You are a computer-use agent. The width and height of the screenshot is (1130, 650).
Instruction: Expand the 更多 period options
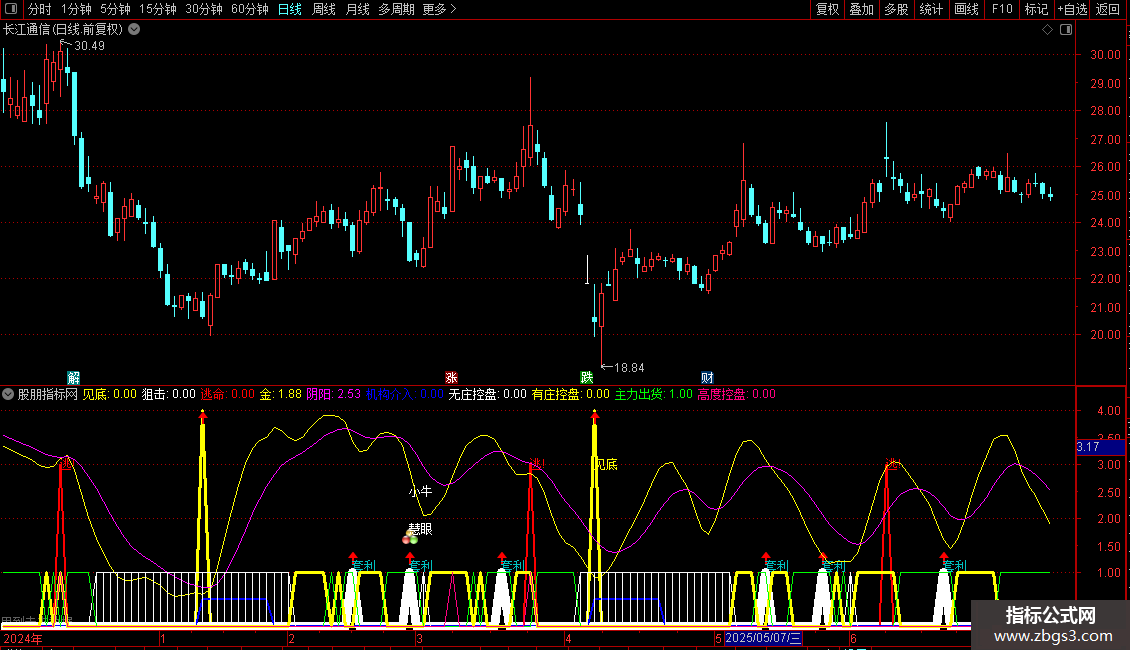[x=439, y=9]
